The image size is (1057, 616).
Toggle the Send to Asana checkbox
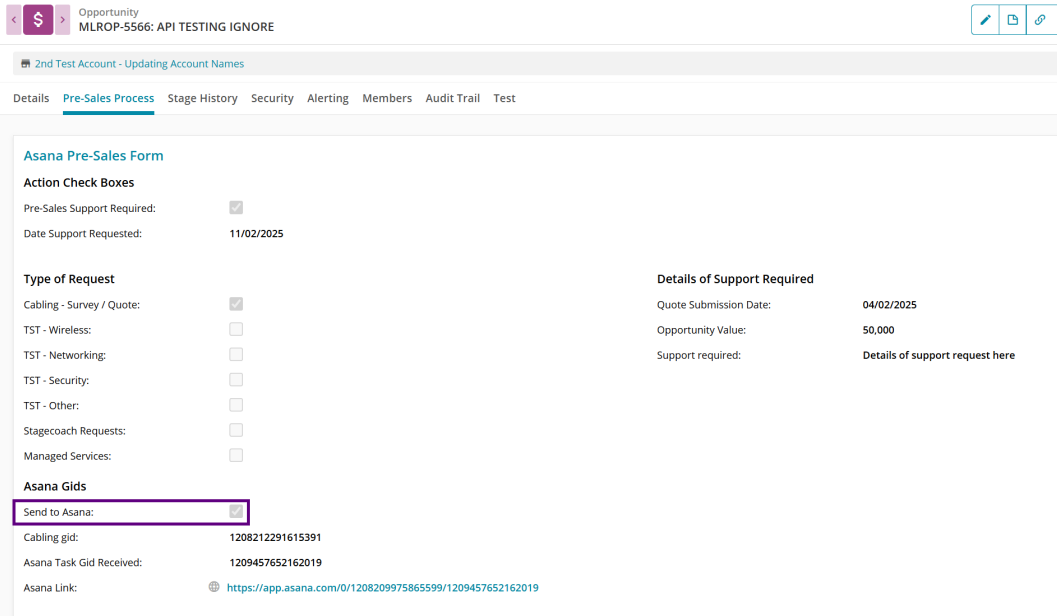(236, 512)
